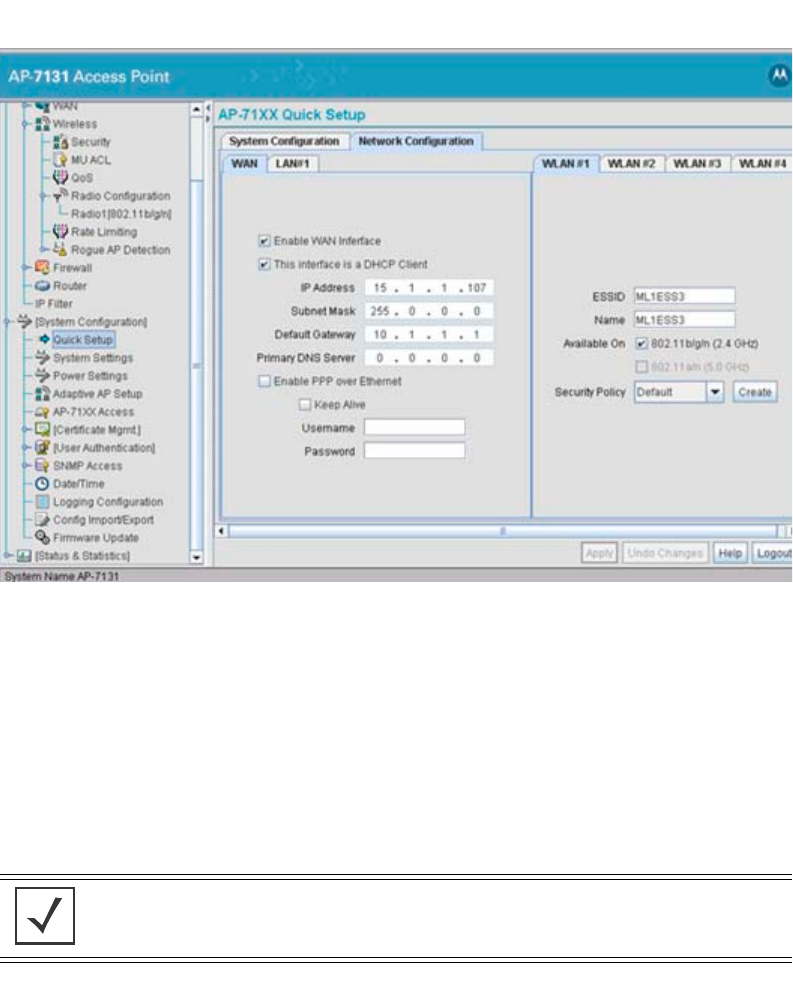
Task: Click the Certificate Mgmt icon
Action: tap(42, 429)
